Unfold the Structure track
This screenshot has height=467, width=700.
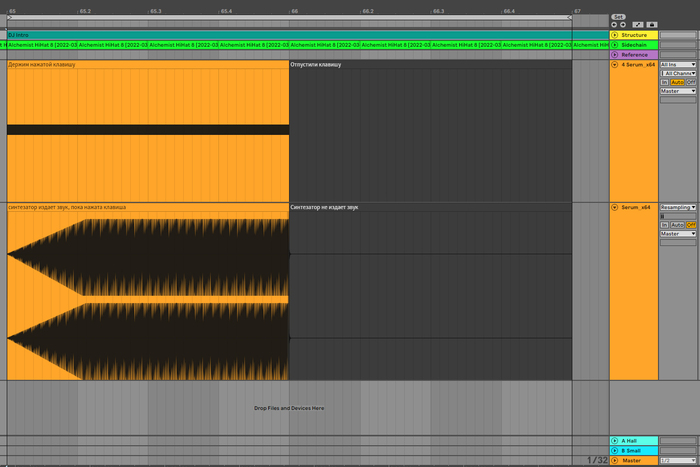tap(614, 35)
